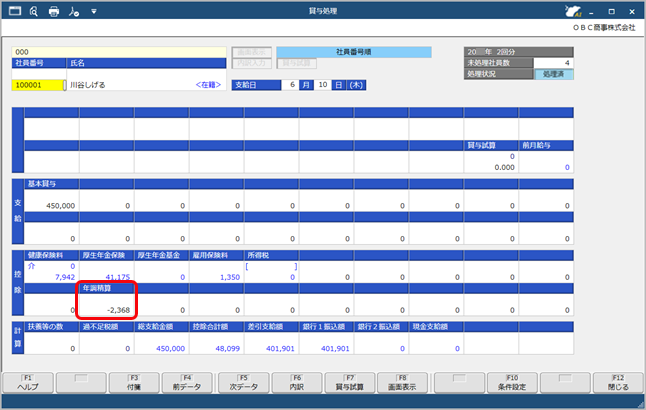
Task: Click the F3 付箋 button
Action: point(134,383)
